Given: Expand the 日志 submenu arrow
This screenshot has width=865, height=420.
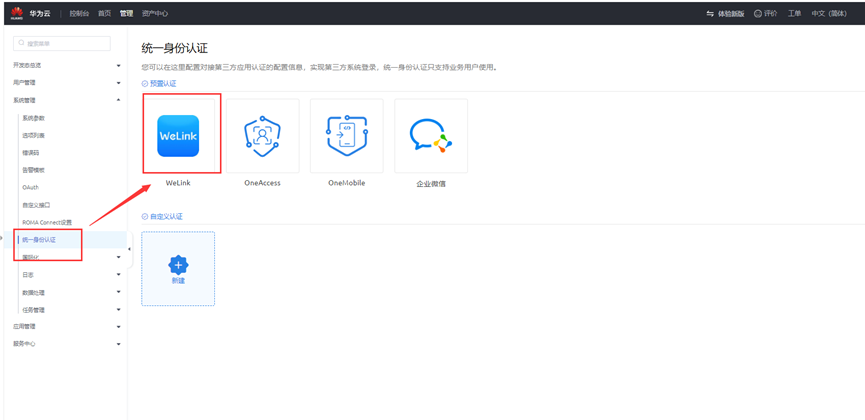Looking at the screenshot, I should [x=119, y=275].
